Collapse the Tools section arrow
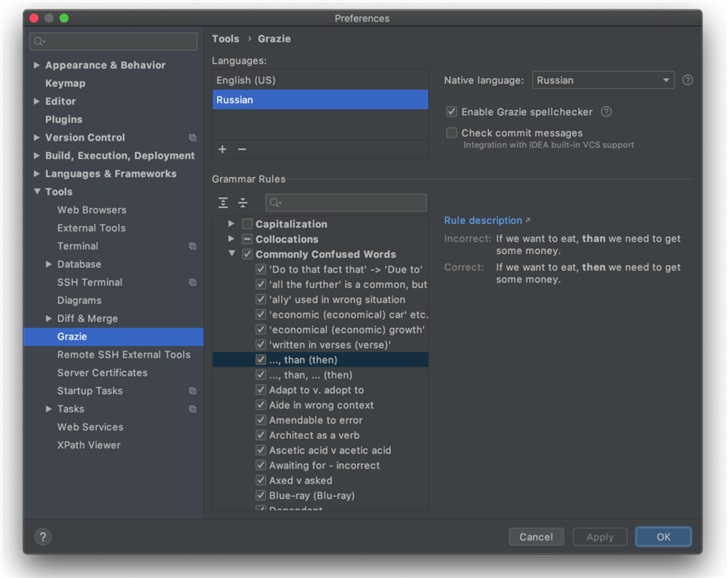The image size is (728, 578). 37,191
